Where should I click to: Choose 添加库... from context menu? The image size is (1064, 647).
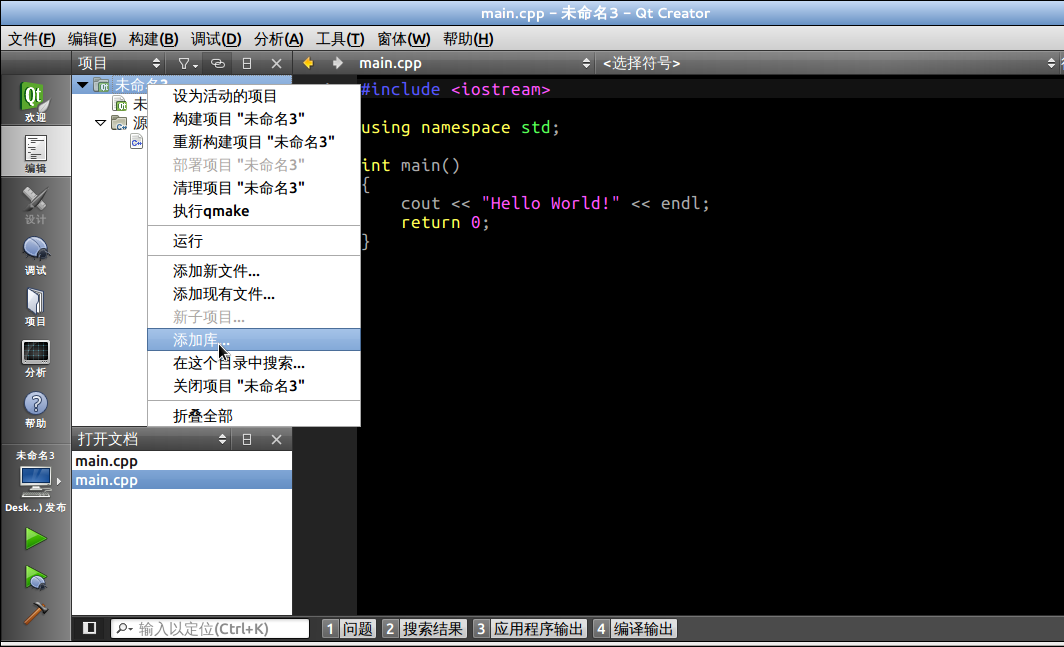(254, 340)
